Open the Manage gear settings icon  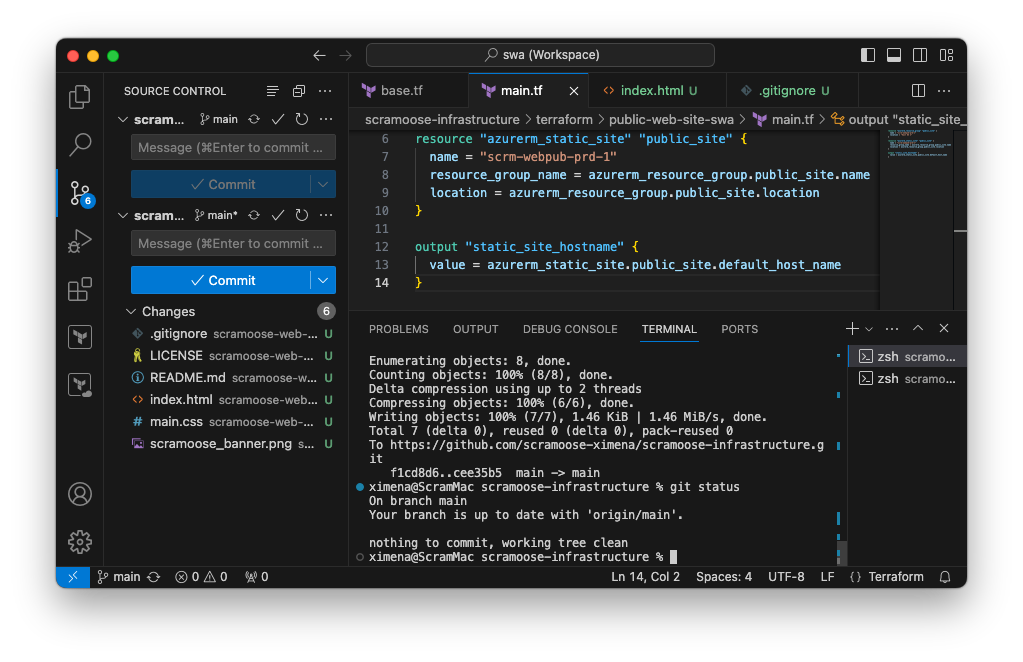coord(80,542)
